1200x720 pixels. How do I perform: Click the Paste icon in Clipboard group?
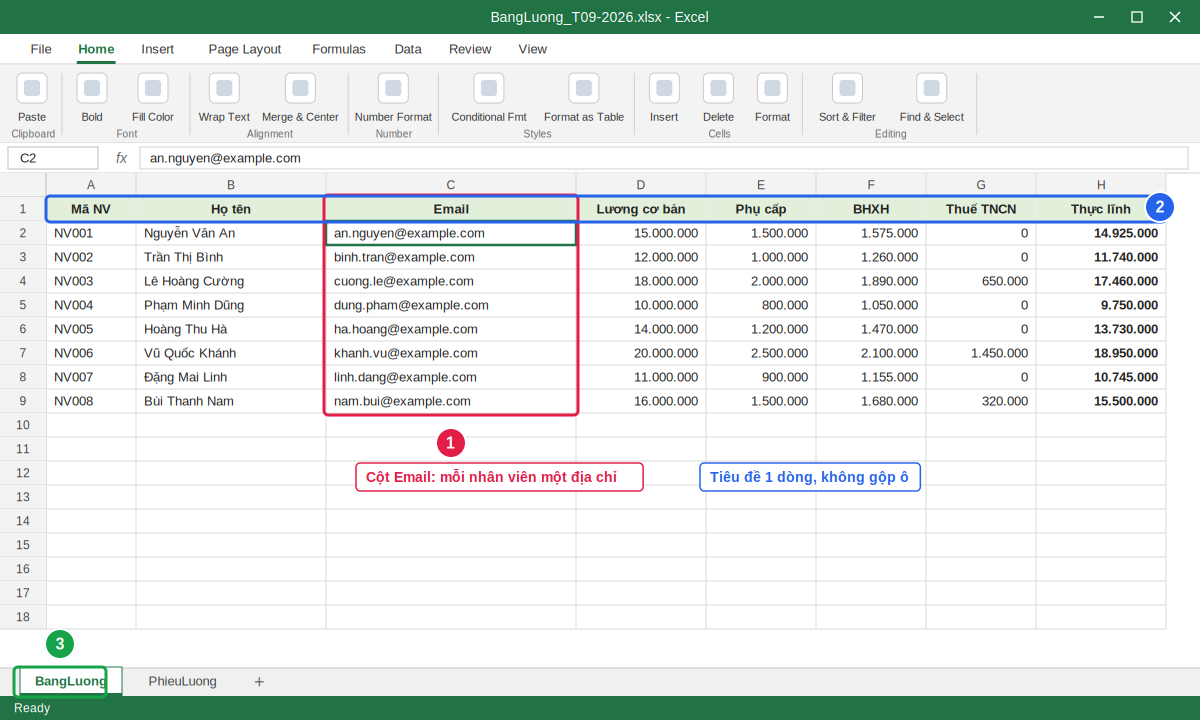tap(32, 88)
